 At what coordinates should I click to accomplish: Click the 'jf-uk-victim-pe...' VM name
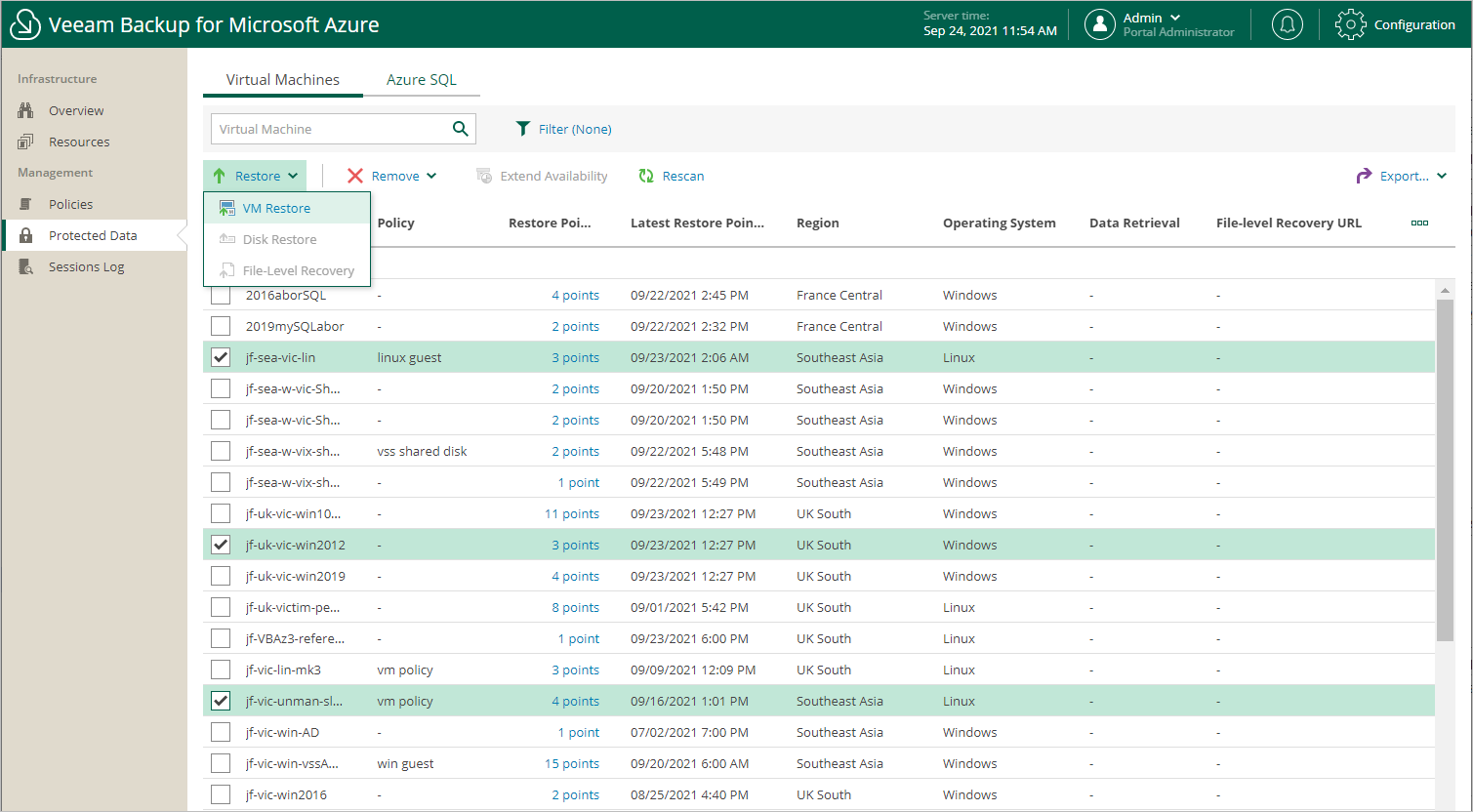tap(293, 607)
